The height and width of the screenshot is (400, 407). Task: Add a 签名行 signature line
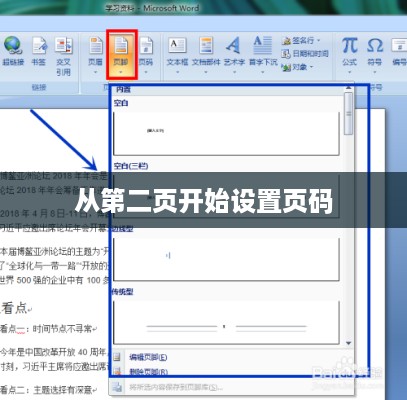point(300,41)
